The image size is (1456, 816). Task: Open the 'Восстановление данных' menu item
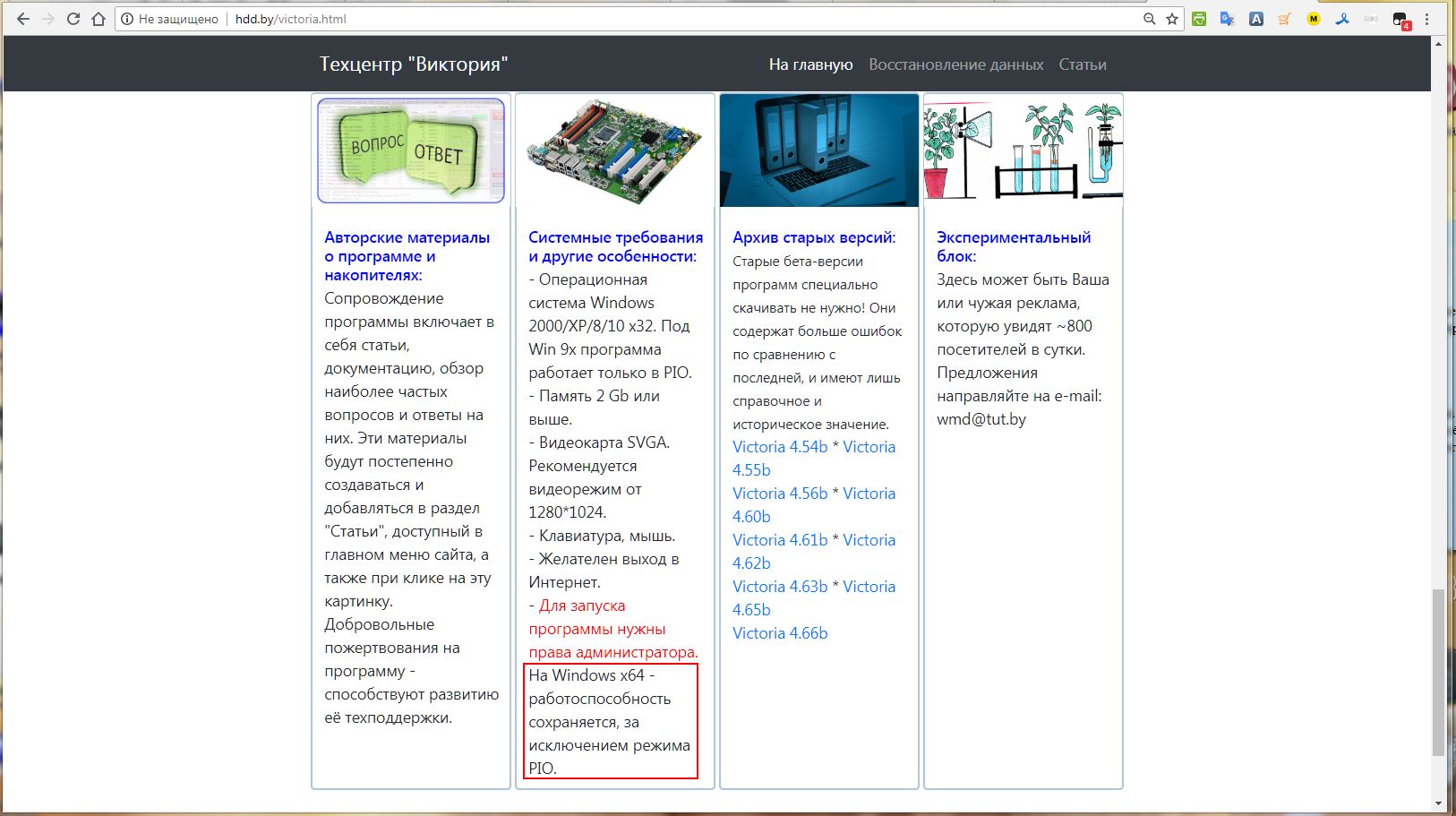955,64
